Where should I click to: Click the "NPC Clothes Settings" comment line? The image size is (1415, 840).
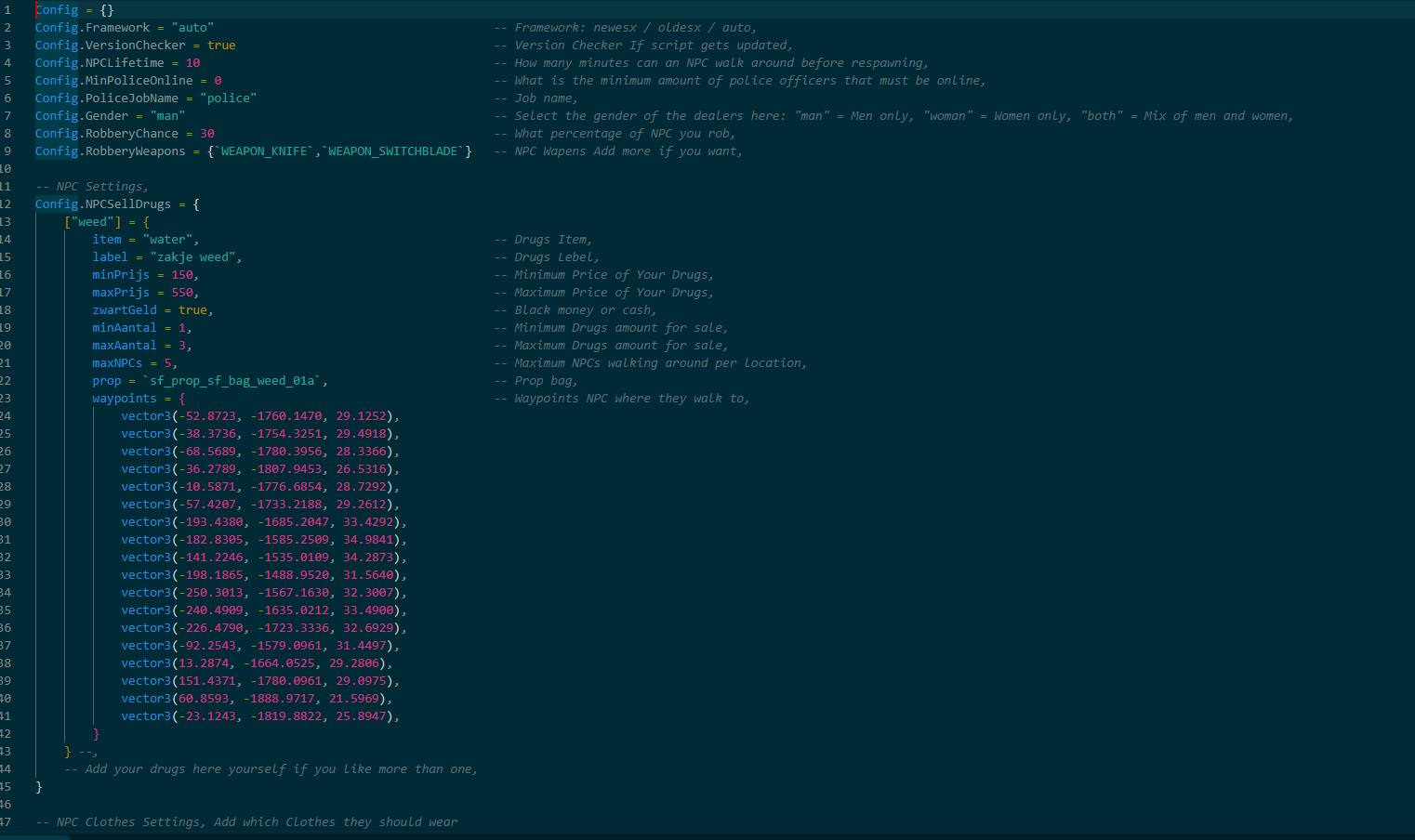point(246,822)
